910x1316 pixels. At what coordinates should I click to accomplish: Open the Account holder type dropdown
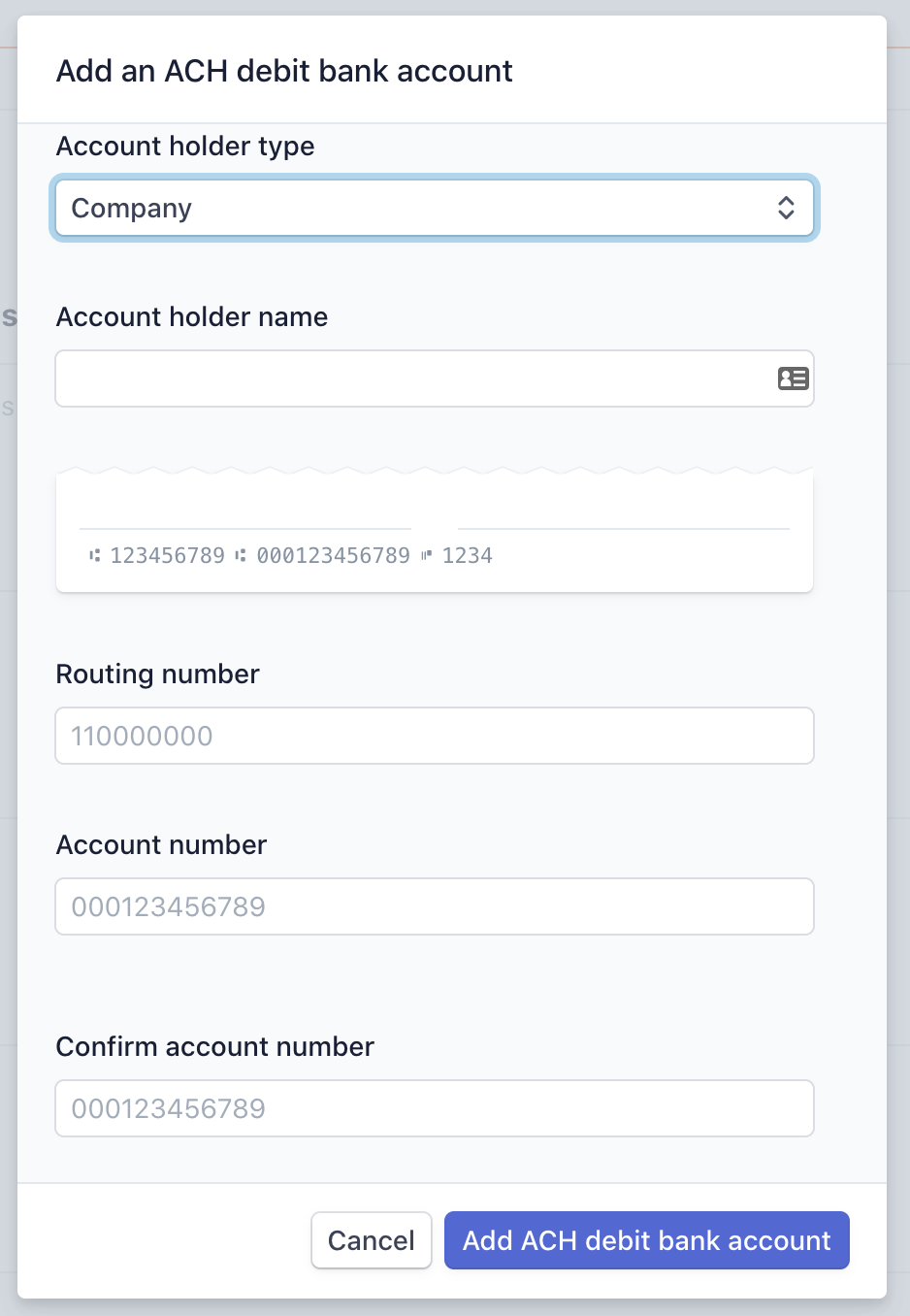coord(435,208)
